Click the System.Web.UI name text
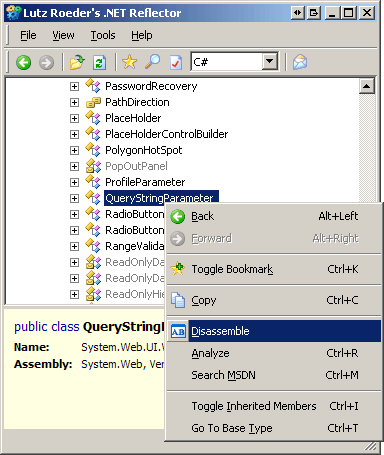 pos(123,347)
